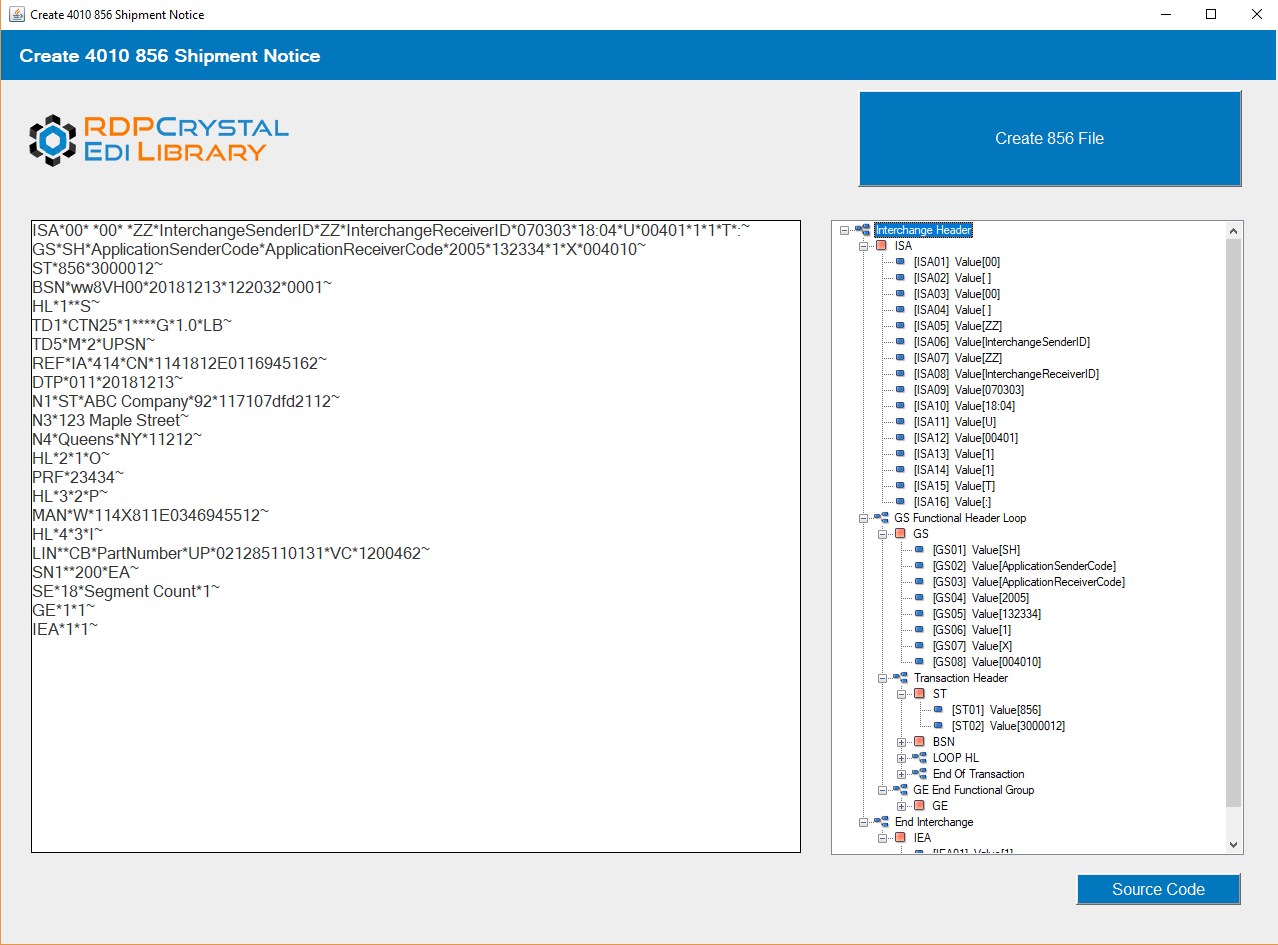Click the [GS01] element blue icon
The image size is (1278, 945).
(919, 550)
